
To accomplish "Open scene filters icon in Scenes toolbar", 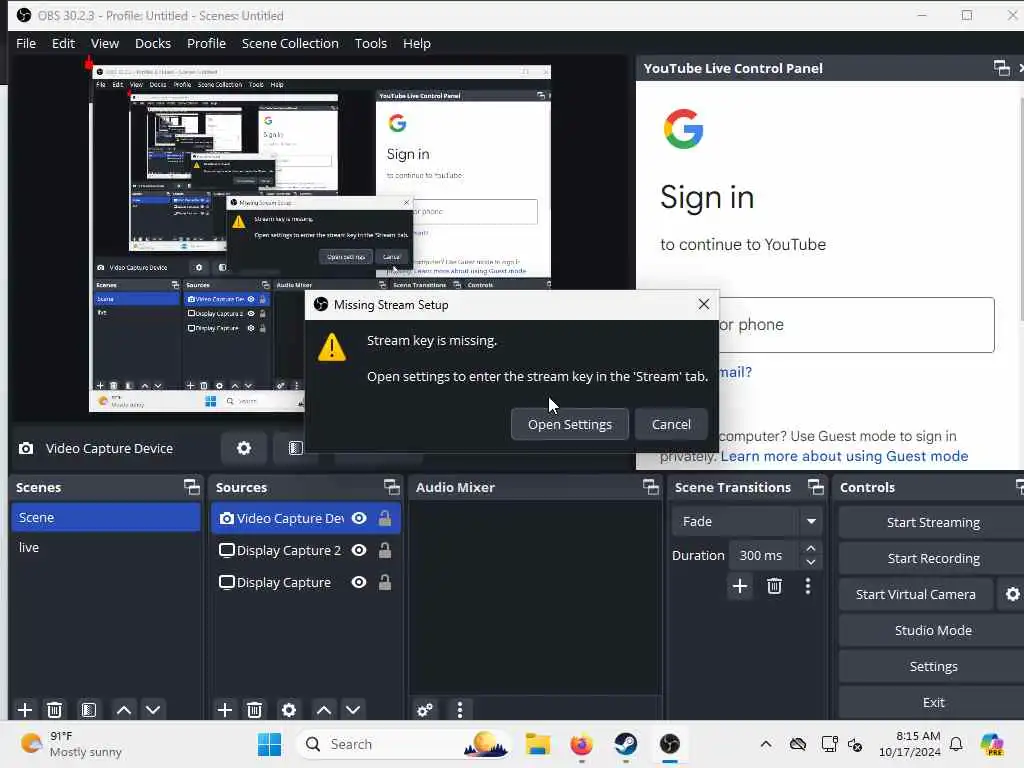I will pos(89,710).
